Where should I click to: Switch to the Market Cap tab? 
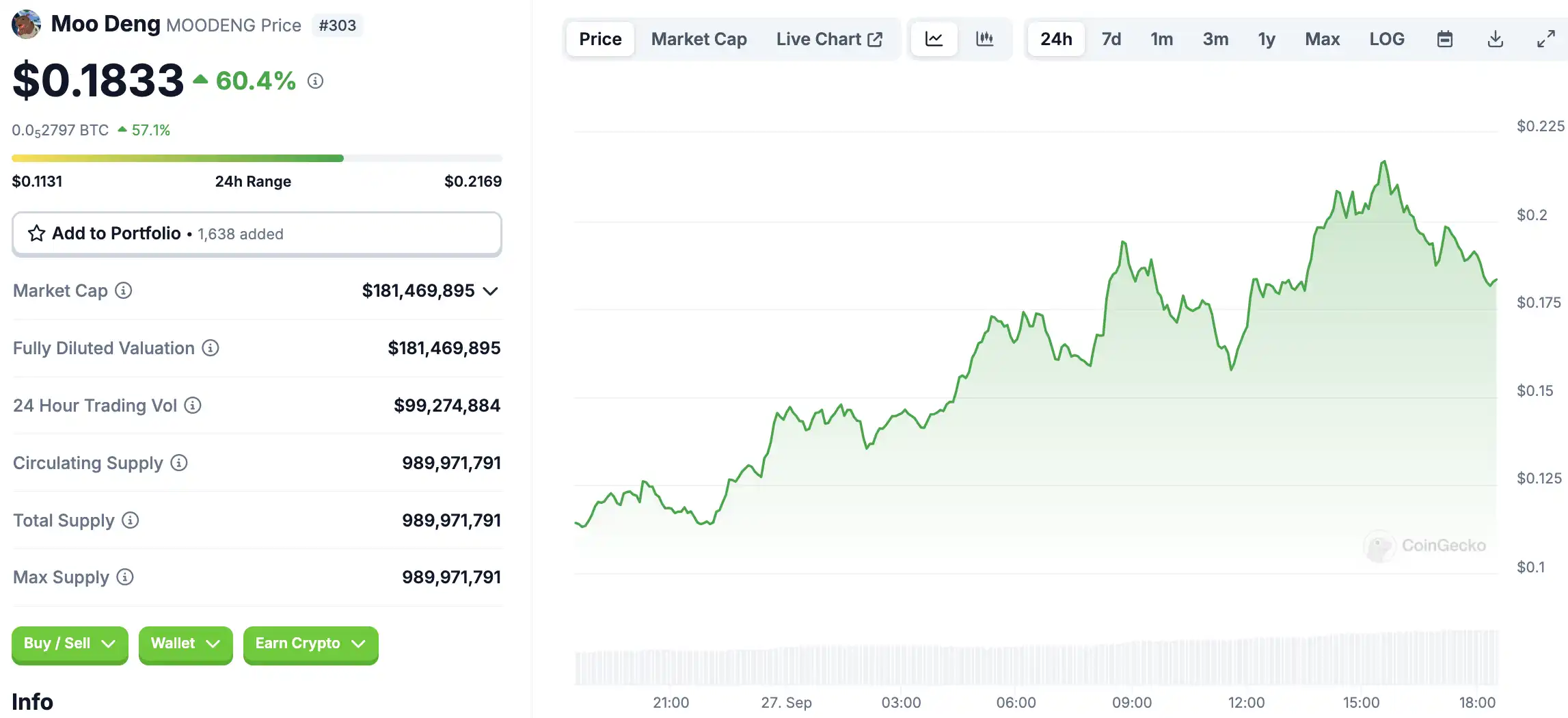coord(699,39)
